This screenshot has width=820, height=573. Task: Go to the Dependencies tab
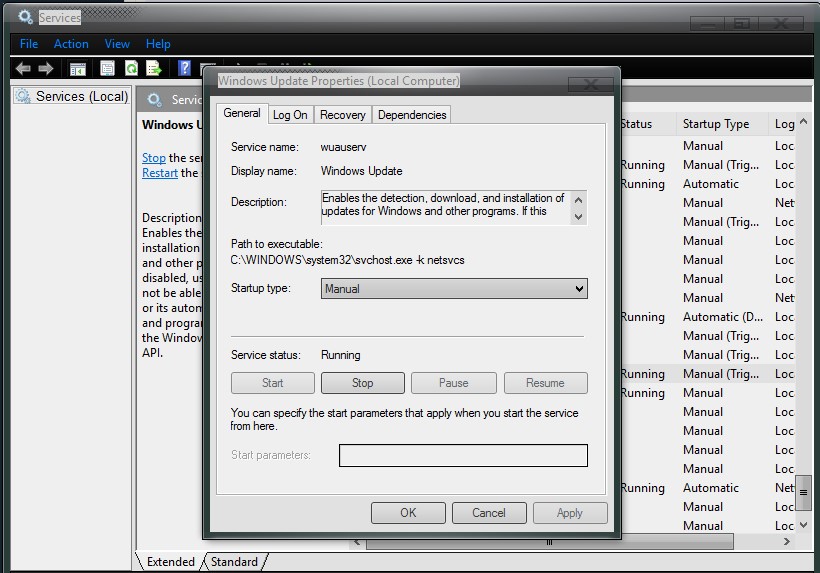click(x=412, y=115)
